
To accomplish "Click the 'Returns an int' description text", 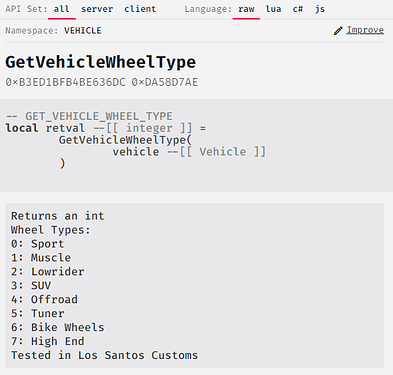I will (x=58, y=216).
